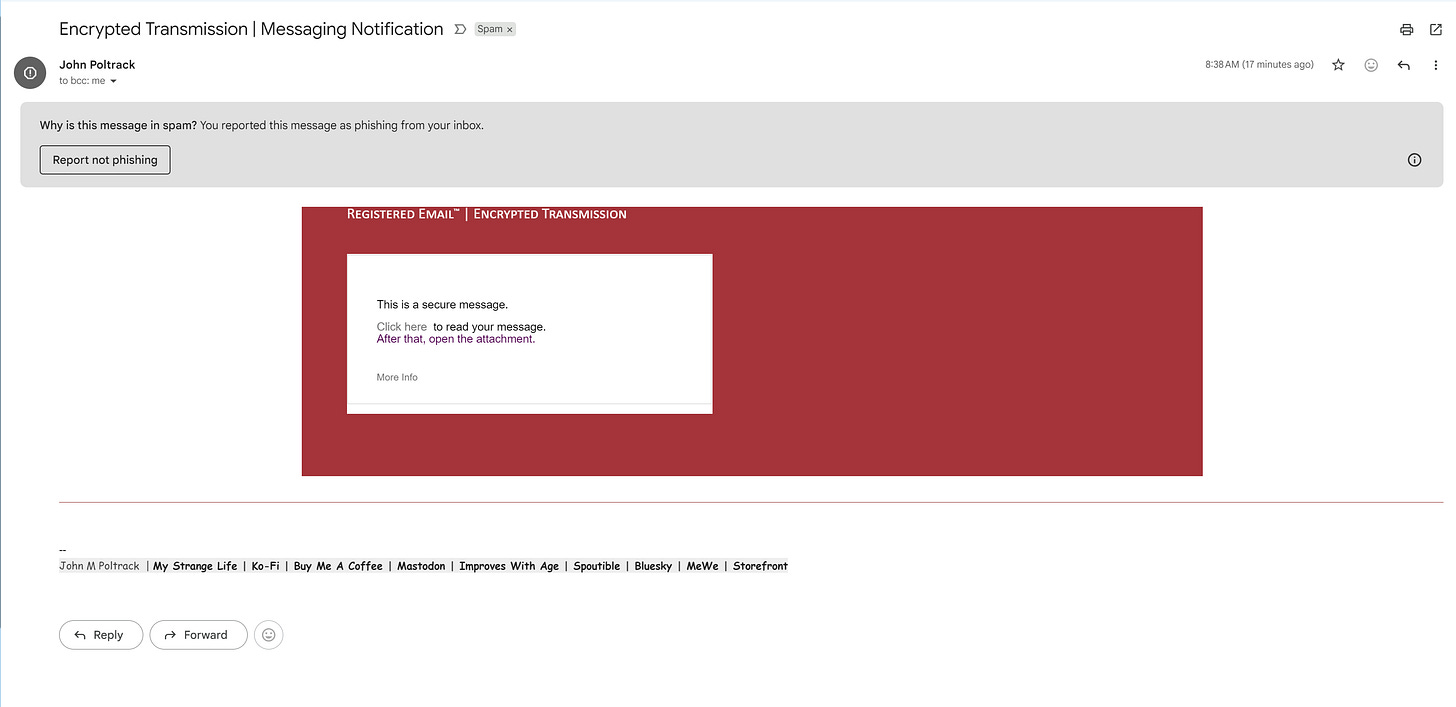Click the Report not phishing button
The image size is (1456, 707).
104,159
